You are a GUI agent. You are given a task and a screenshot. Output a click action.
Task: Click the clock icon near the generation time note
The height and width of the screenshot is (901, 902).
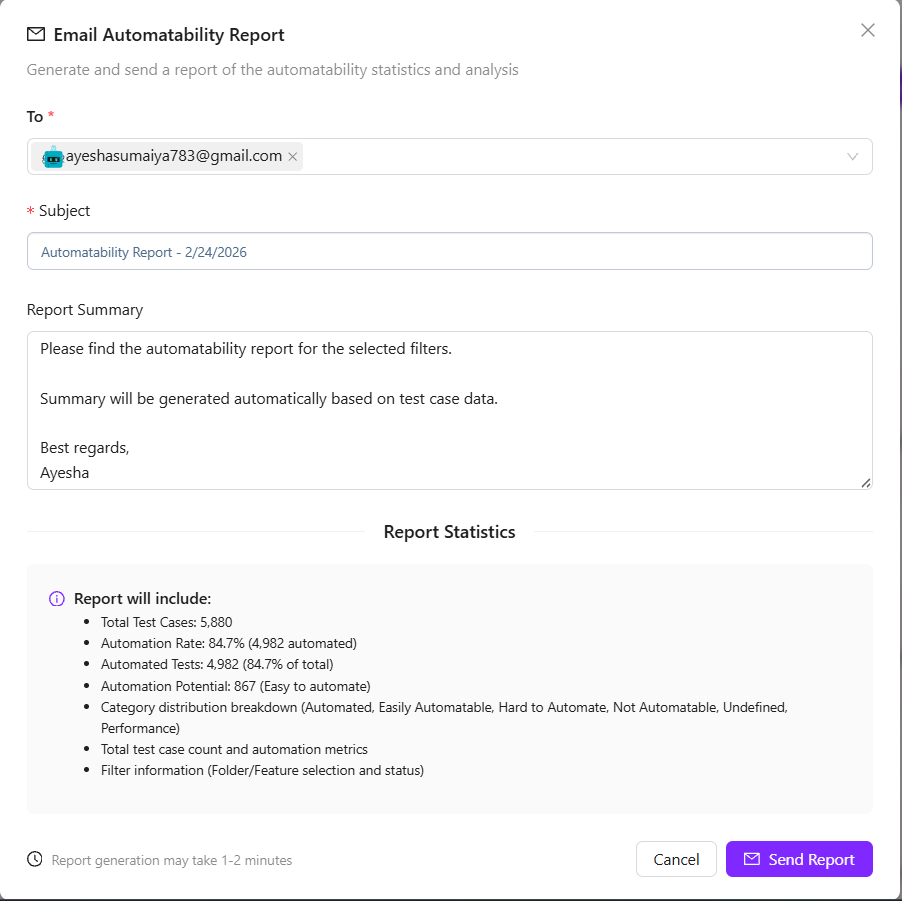coord(35,859)
